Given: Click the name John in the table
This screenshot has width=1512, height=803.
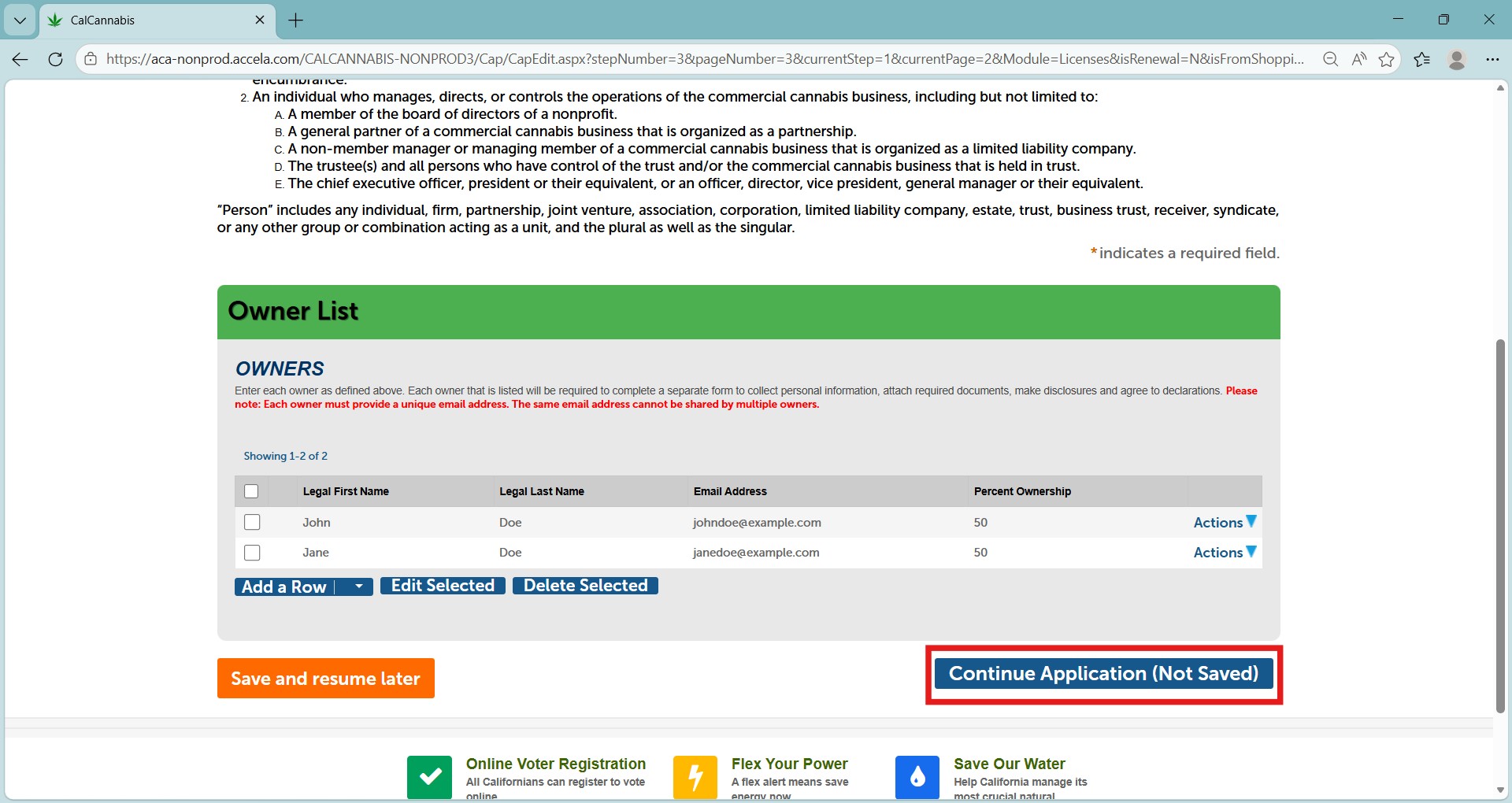Looking at the screenshot, I should pos(317,523).
